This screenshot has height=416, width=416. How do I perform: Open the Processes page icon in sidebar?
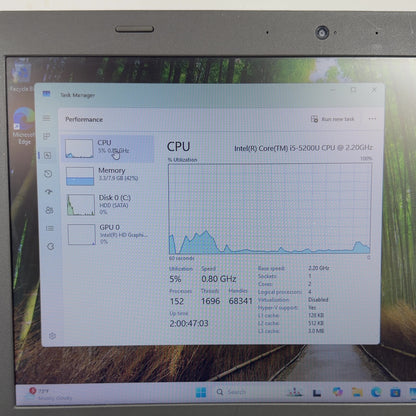pos(47,136)
